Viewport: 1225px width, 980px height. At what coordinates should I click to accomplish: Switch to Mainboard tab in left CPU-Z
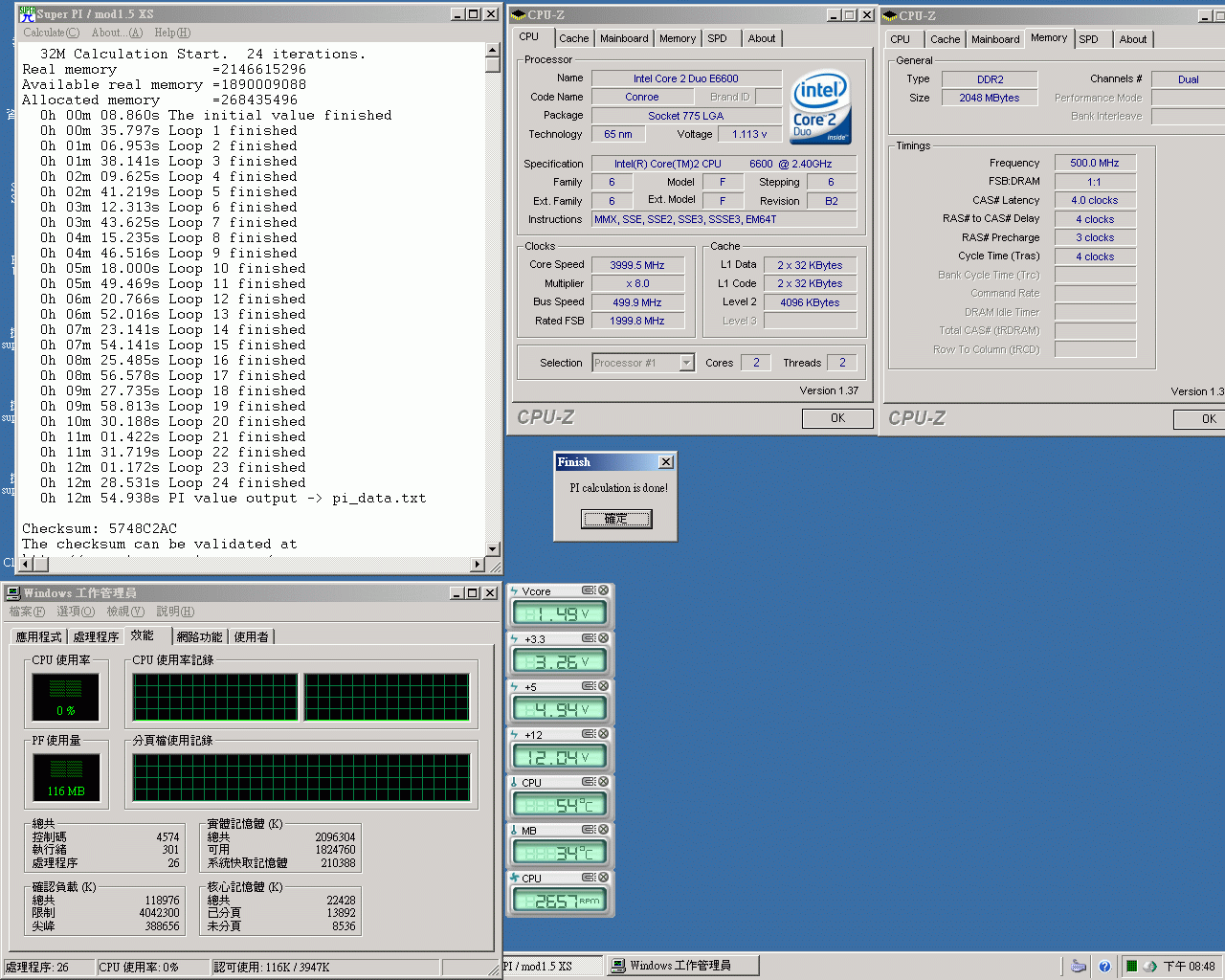click(624, 38)
